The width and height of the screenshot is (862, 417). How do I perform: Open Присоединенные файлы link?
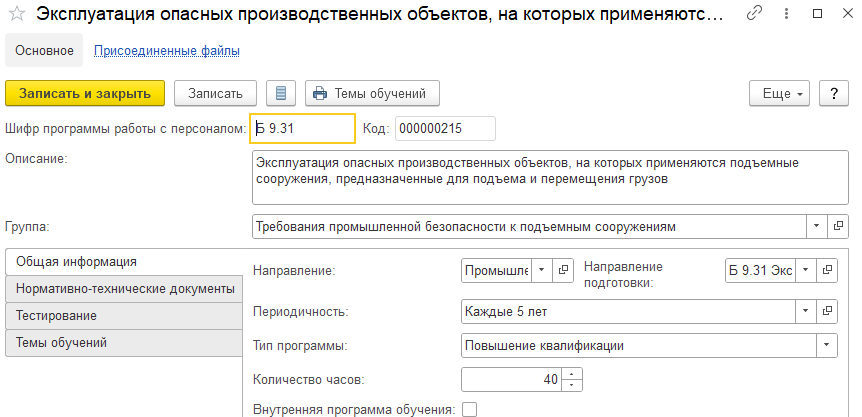pos(167,50)
